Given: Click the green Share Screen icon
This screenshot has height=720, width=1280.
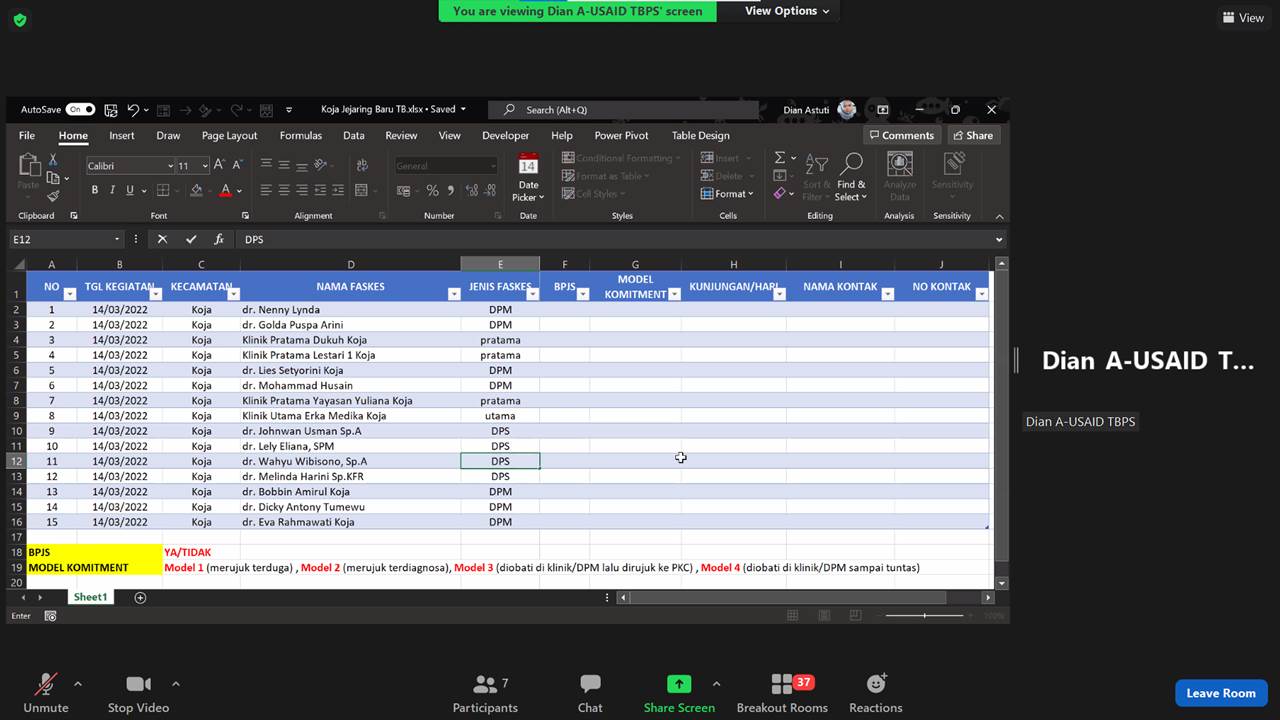Looking at the screenshot, I should click(x=679, y=684).
